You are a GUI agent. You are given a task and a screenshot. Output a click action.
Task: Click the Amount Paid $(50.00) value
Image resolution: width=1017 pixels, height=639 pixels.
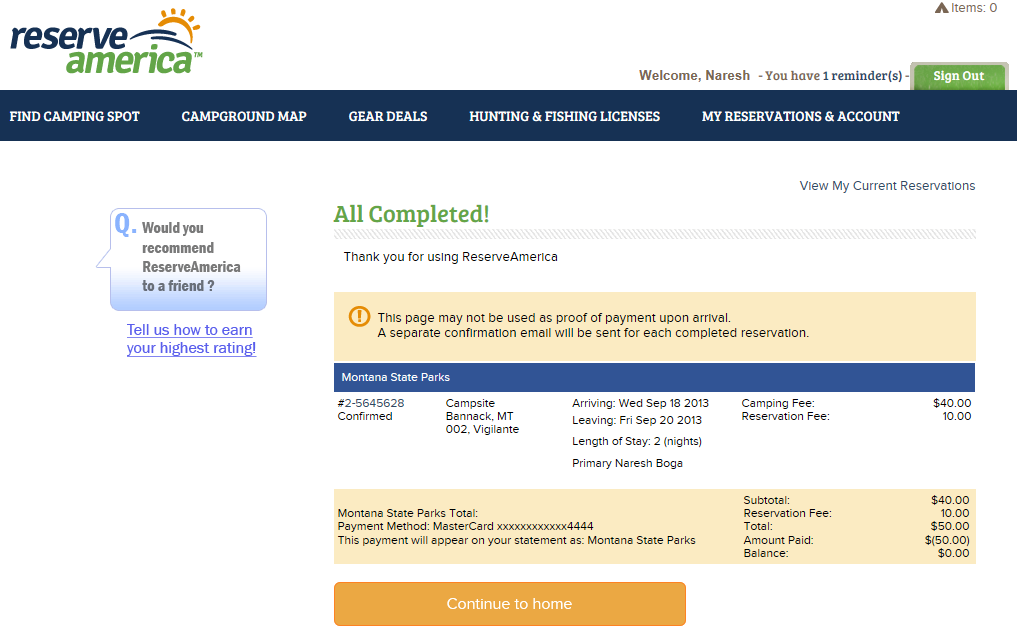947,540
